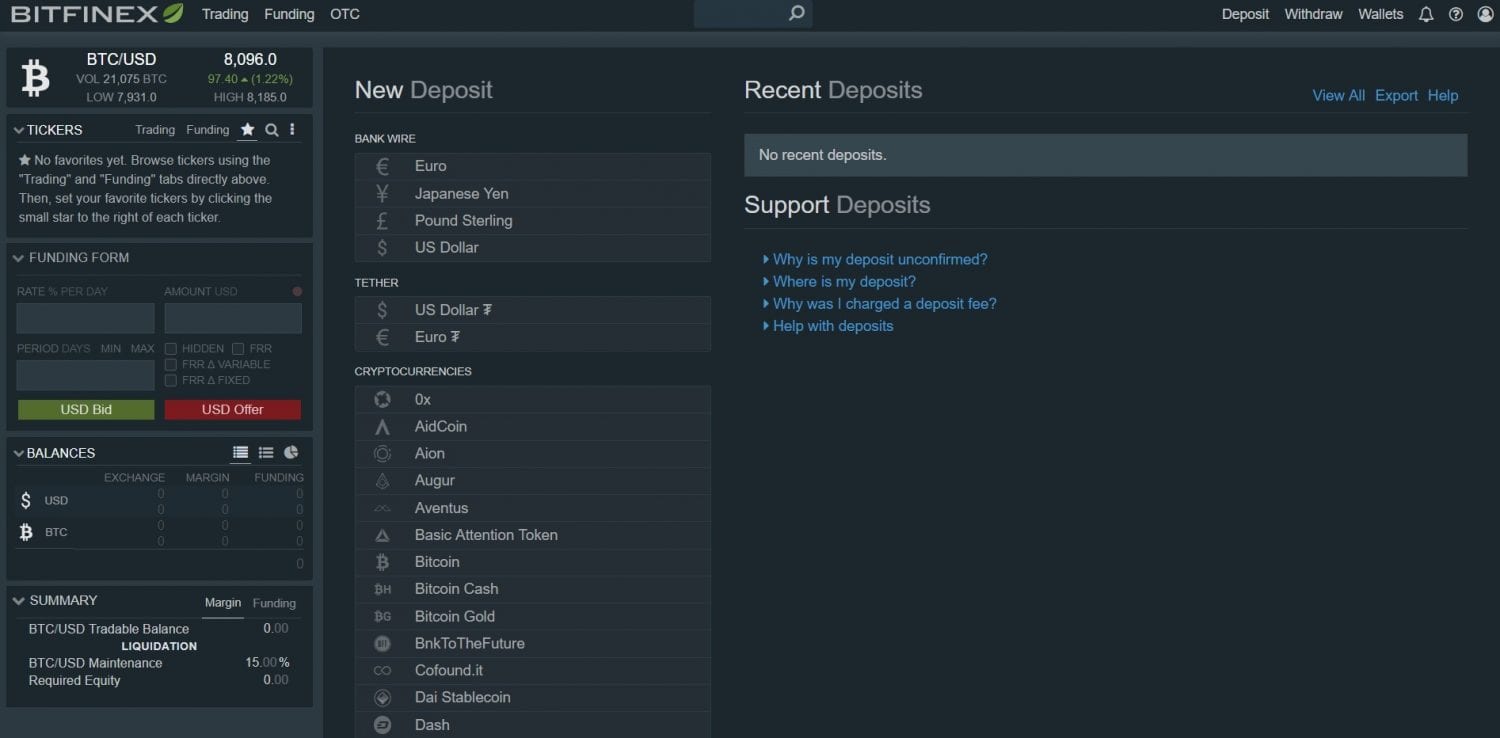Click the Basic Attention Token icon
Viewport: 1500px width, 738px height.
click(x=382, y=535)
